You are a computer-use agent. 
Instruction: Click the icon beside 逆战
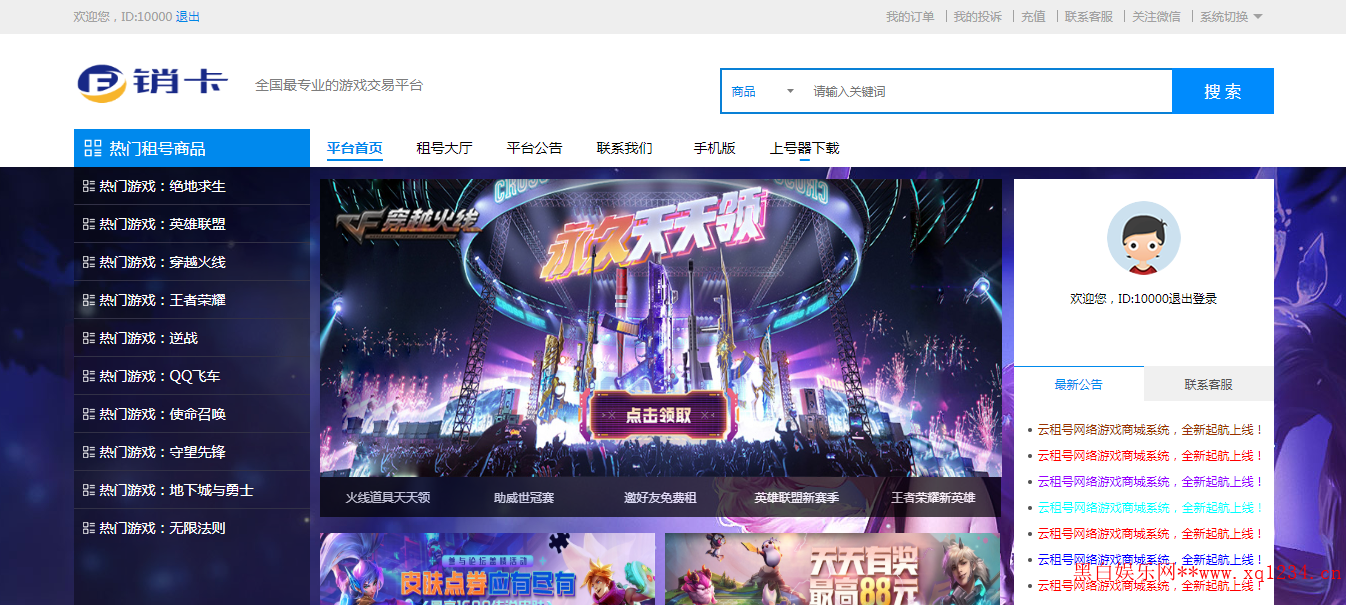[x=88, y=338]
